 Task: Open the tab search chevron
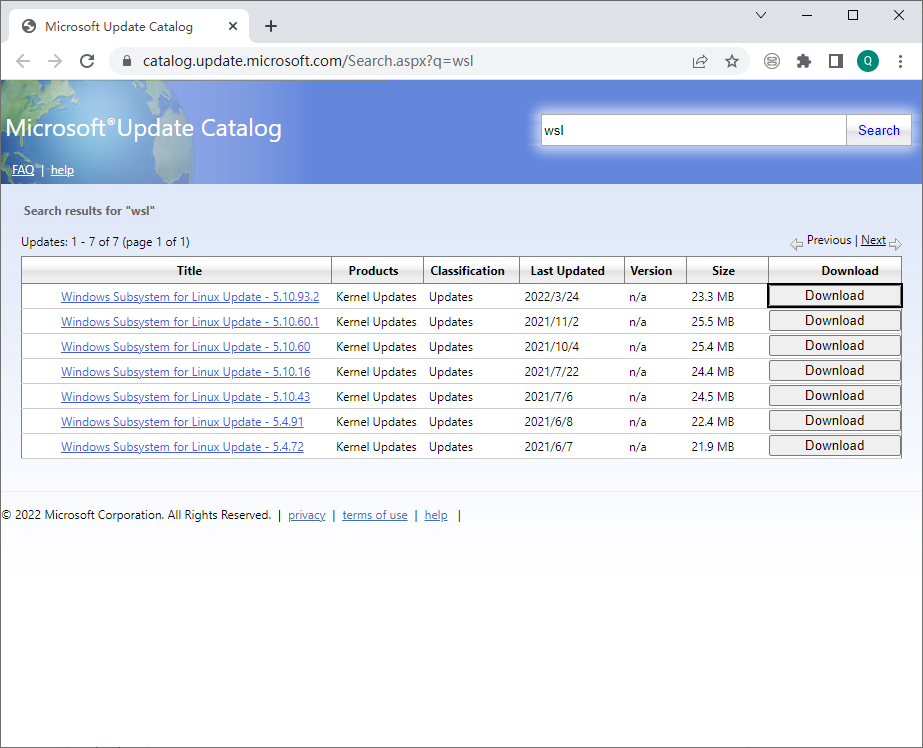(x=761, y=15)
